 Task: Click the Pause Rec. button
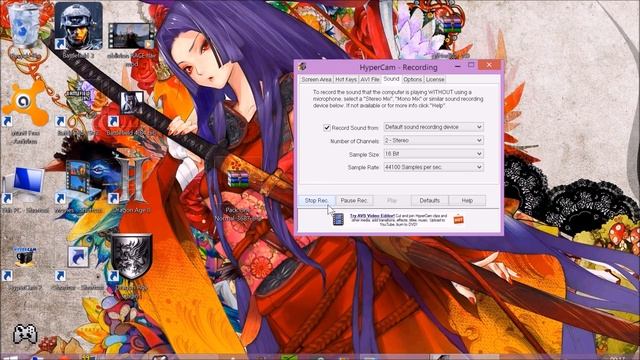click(x=354, y=200)
